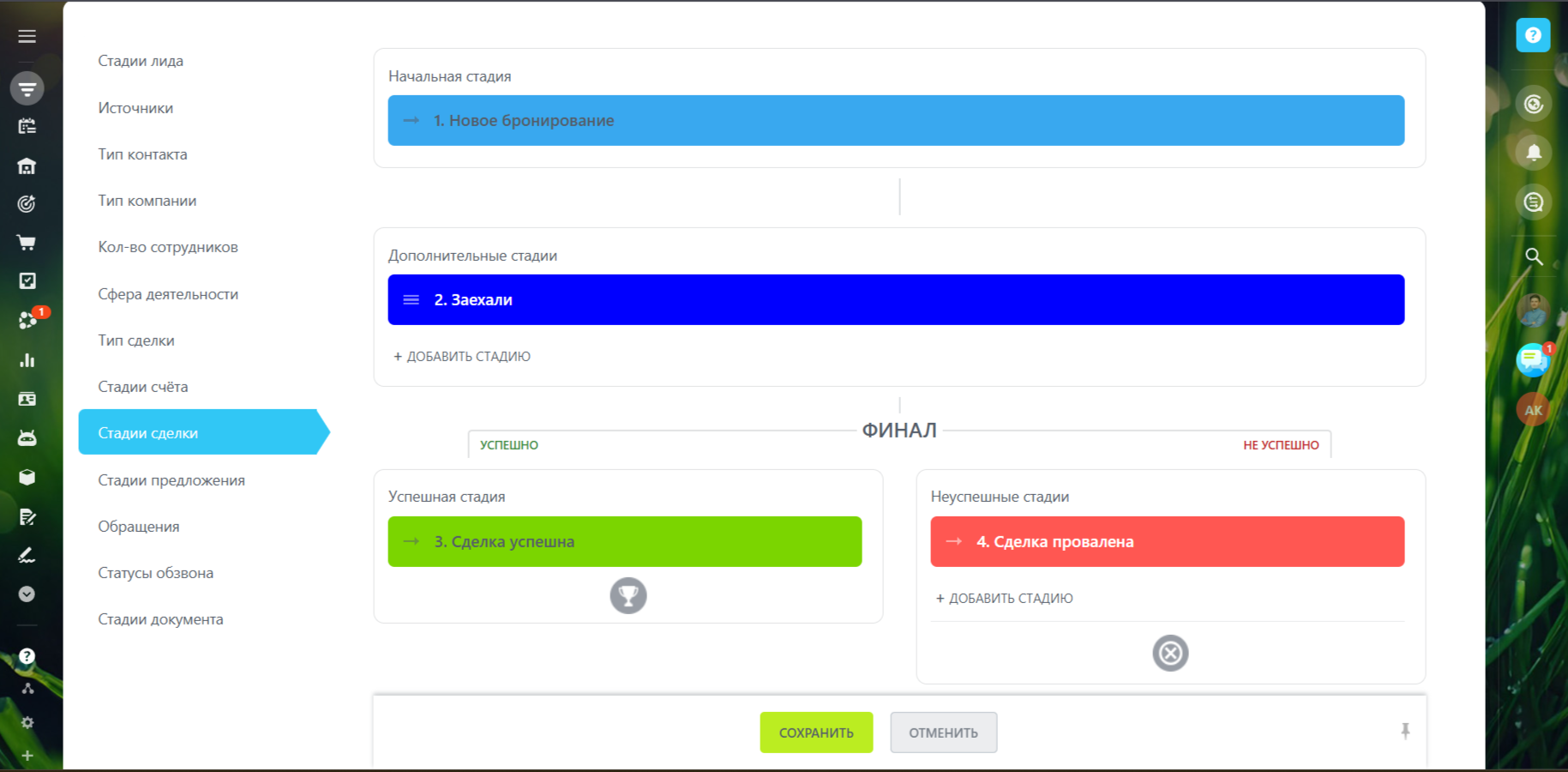Click the ОТМЕНИТЬ cancel button
This screenshot has height=772, width=1568.
pyautogui.click(x=943, y=733)
